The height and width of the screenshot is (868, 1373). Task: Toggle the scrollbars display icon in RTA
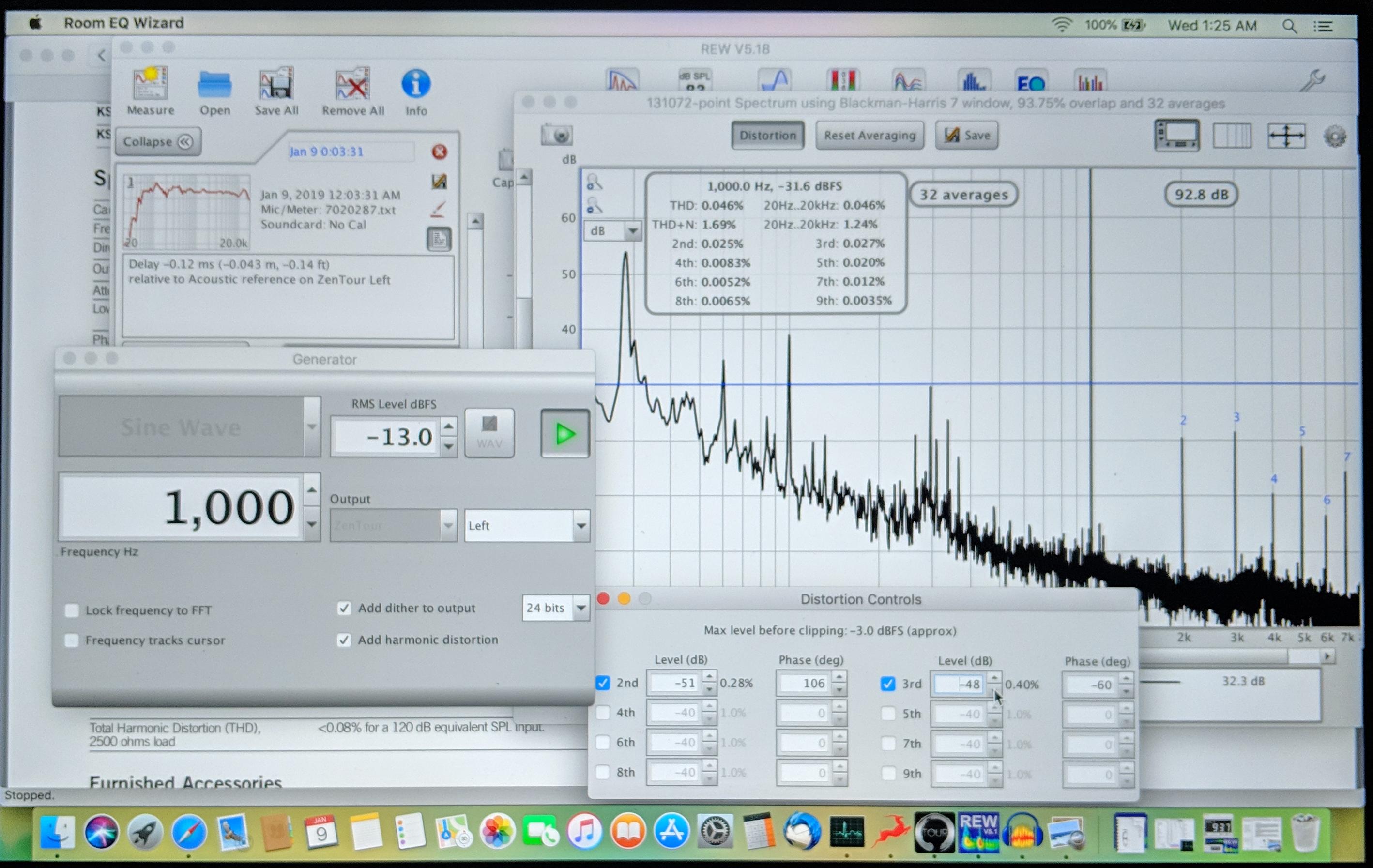pyautogui.click(x=1177, y=136)
